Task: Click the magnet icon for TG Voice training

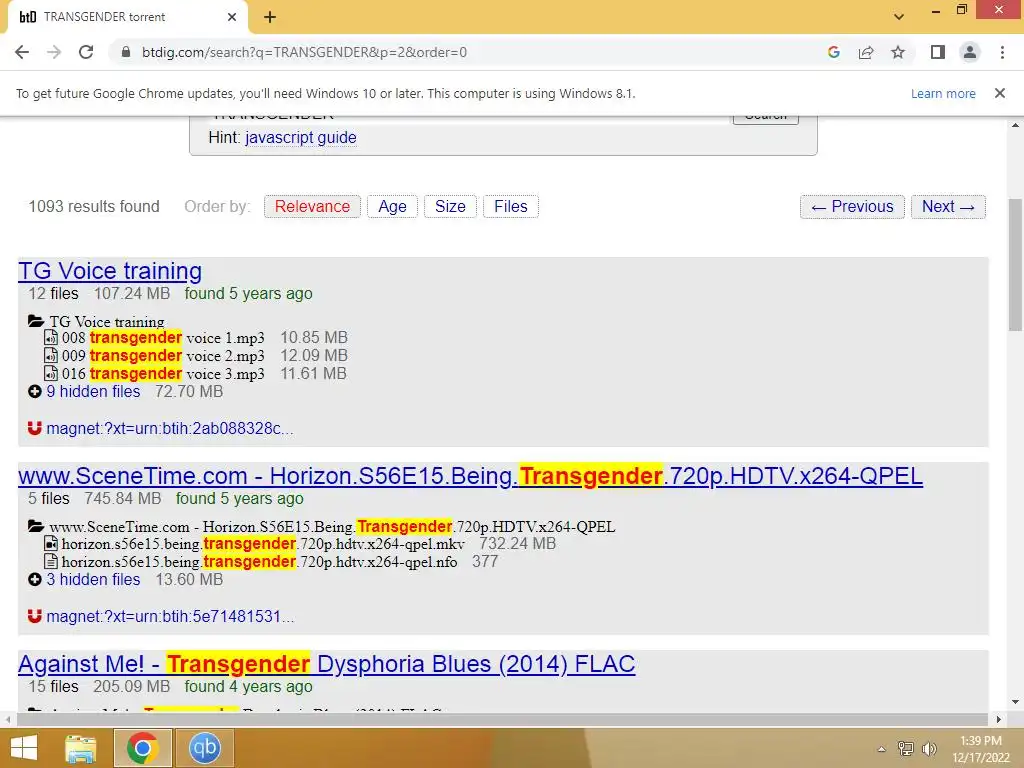Action: 35,428
